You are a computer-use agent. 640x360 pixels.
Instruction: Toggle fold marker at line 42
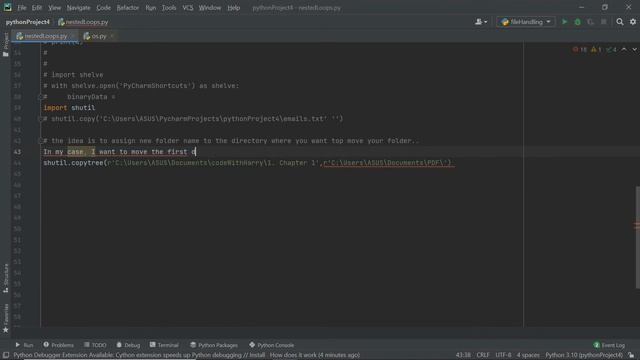pos(40,141)
